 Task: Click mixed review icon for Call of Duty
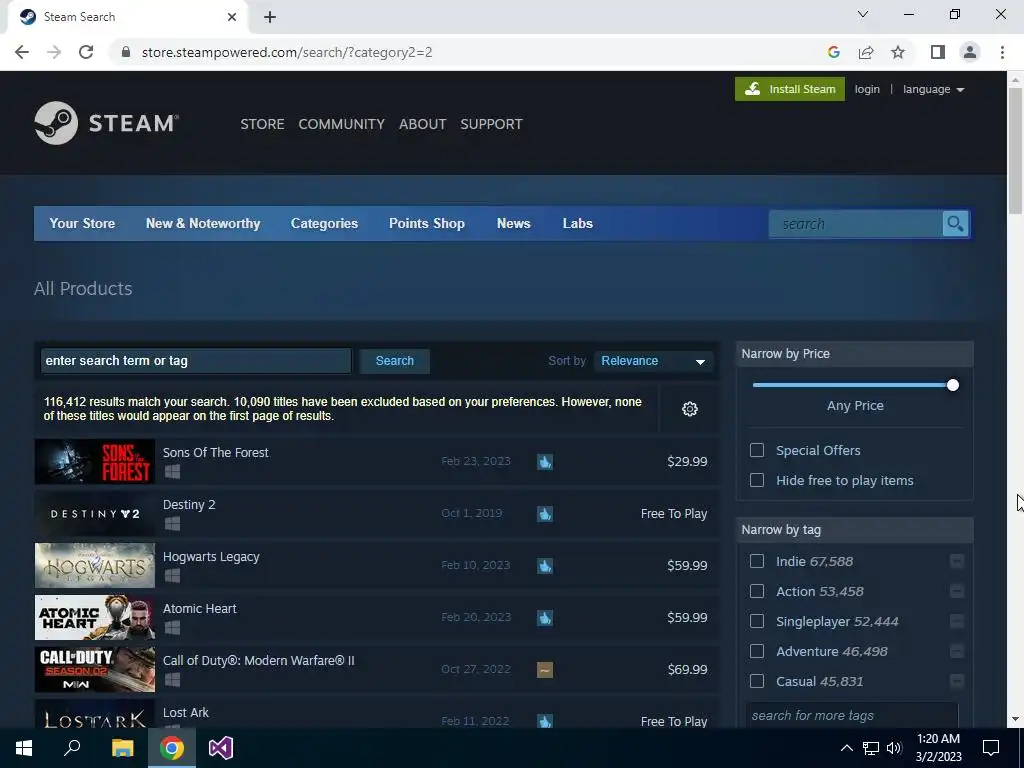click(x=545, y=669)
